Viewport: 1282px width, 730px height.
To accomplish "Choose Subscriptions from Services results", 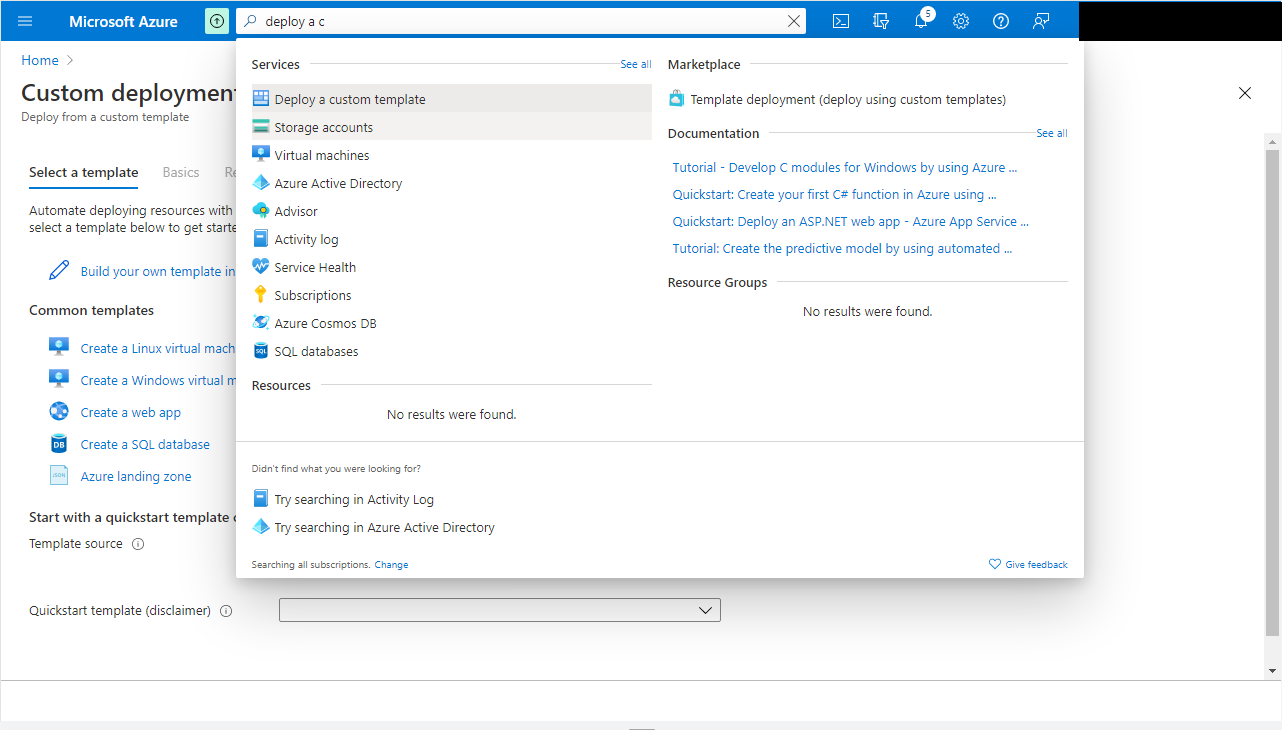I will [x=452, y=295].
